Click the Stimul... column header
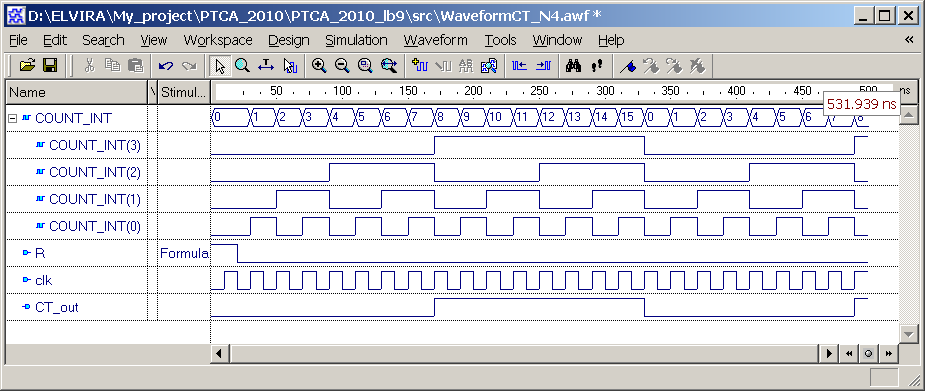 click(183, 93)
